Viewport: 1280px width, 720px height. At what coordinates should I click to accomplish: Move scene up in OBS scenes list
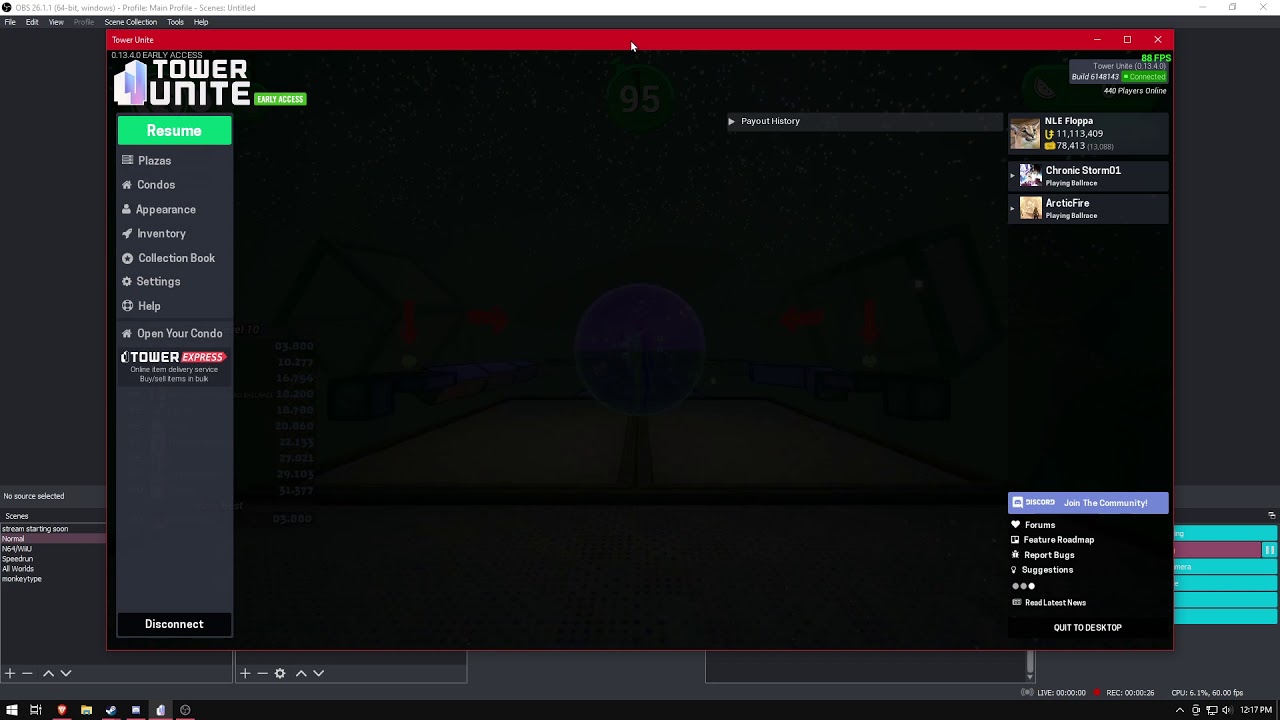pyautogui.click(x=48, y=674)
